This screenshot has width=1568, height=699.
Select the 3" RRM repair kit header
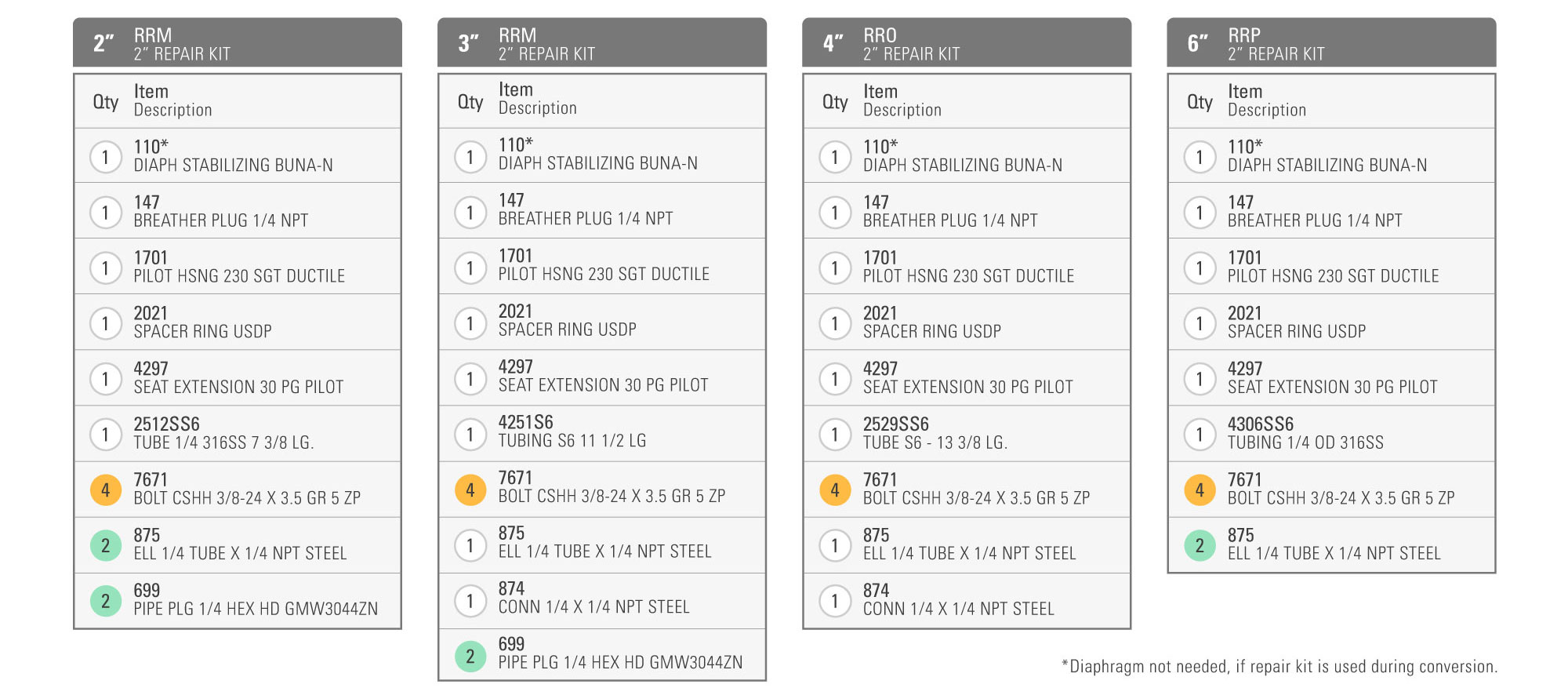[602, 42]
